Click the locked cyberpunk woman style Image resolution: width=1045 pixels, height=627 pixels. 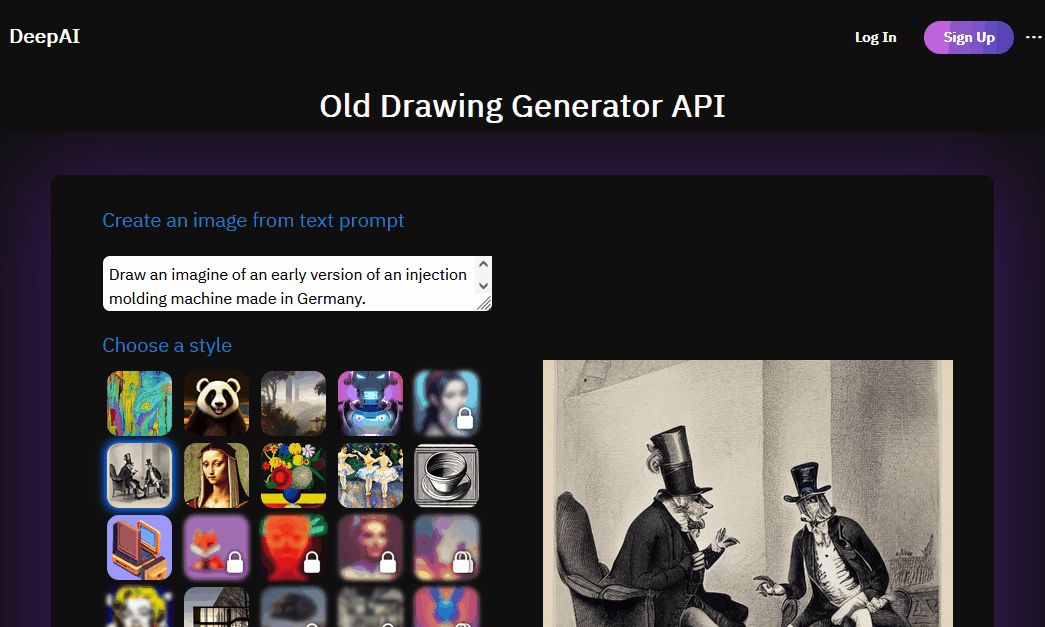tap(447, 404)
